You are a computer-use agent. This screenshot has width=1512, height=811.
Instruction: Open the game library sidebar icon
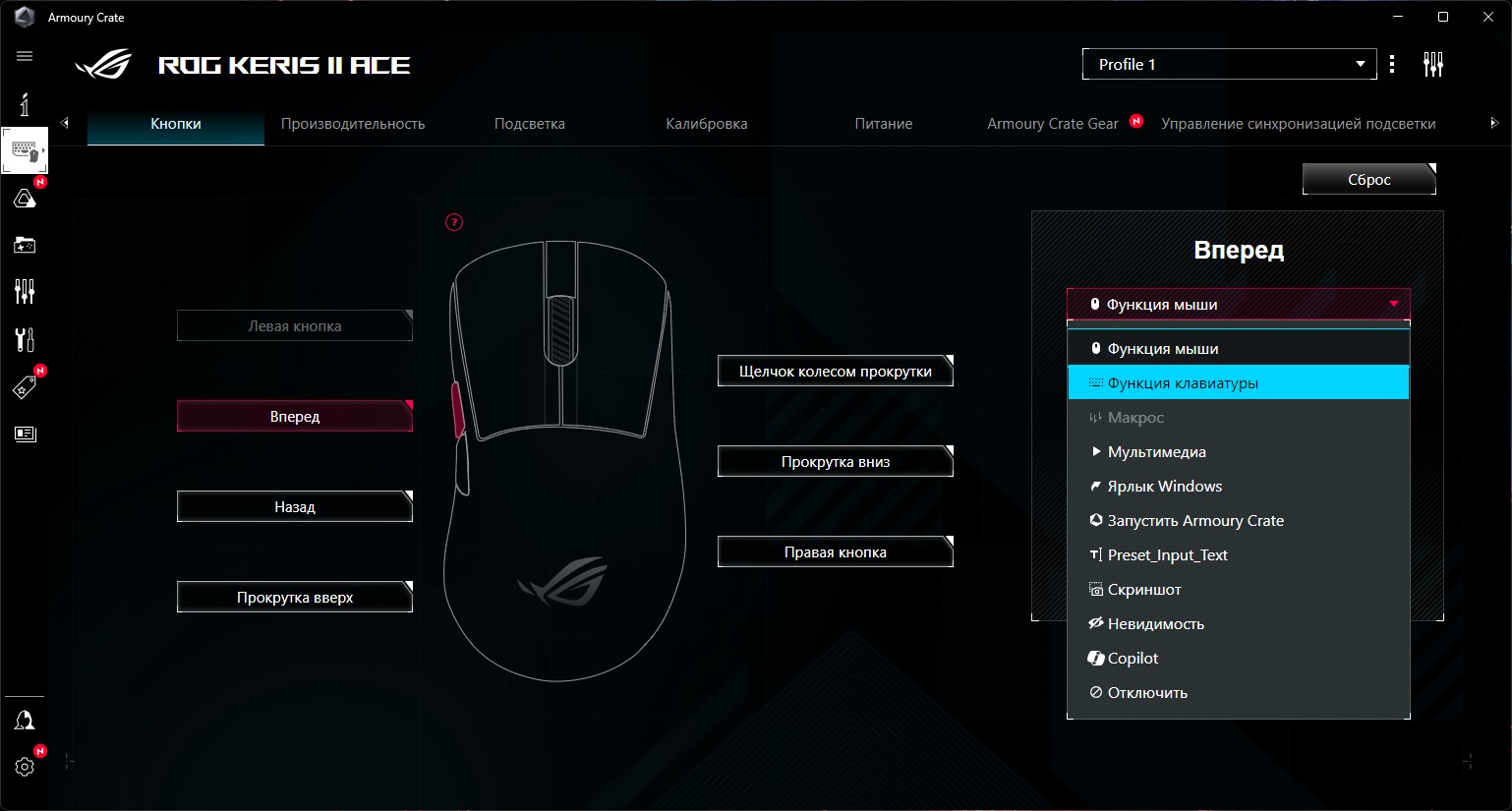pyautogui.click(x=25, y=245)
